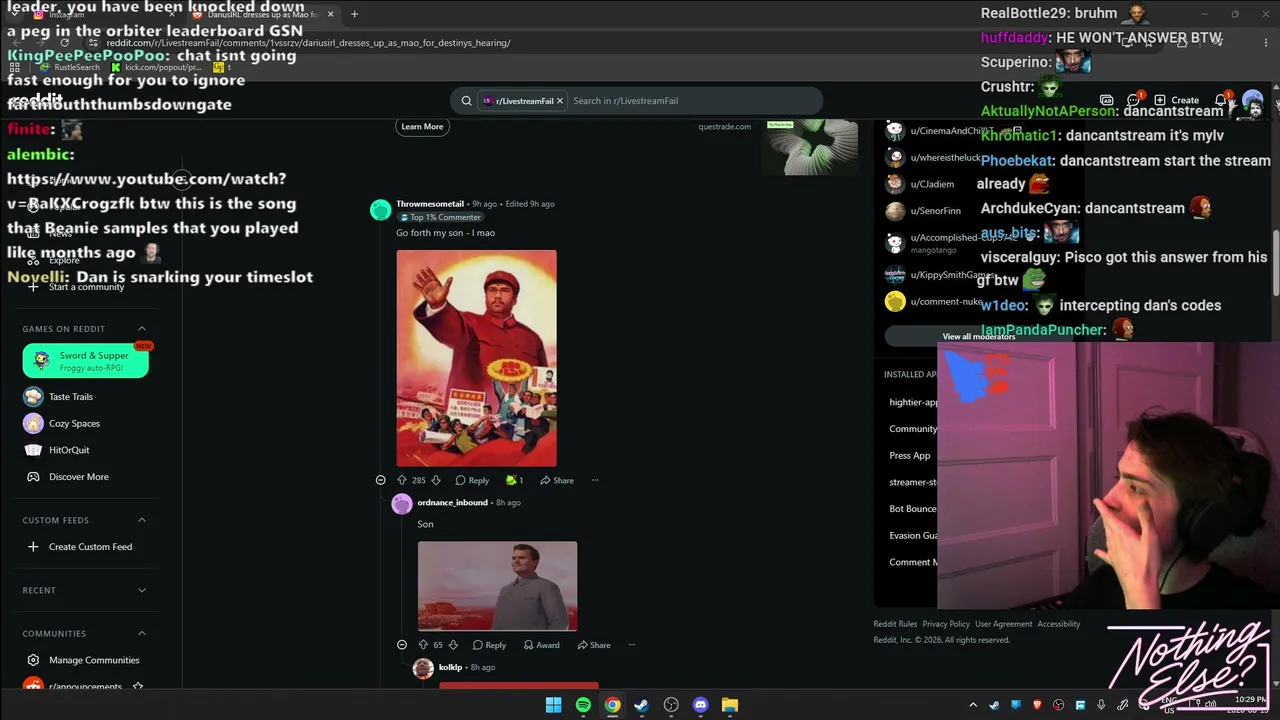The width and height of the screenshot is (1280, 720).
Task: Open moderator u/CJadiem profile
Action: click(x=932, y=184)
